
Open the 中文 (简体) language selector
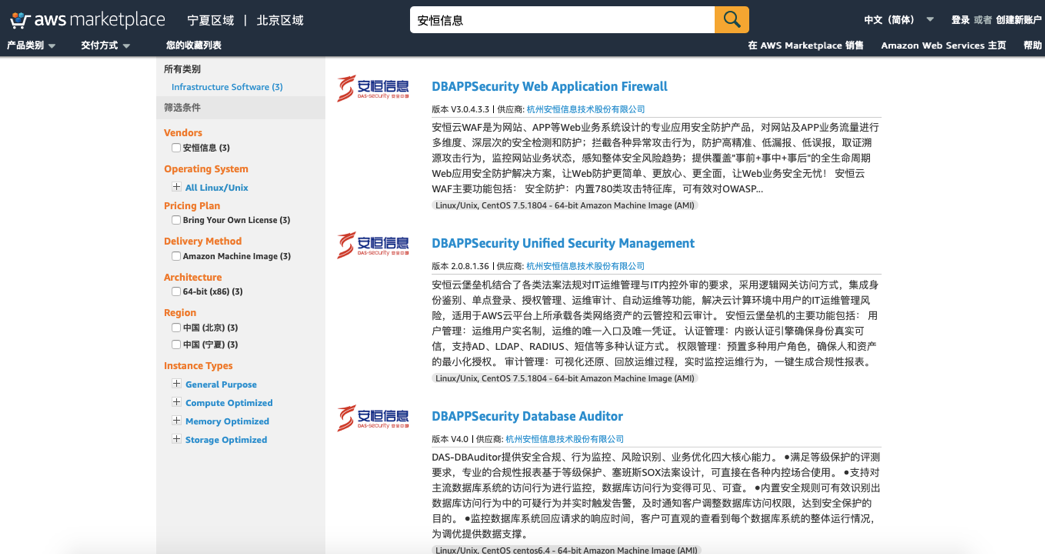[x=898, y=20]
